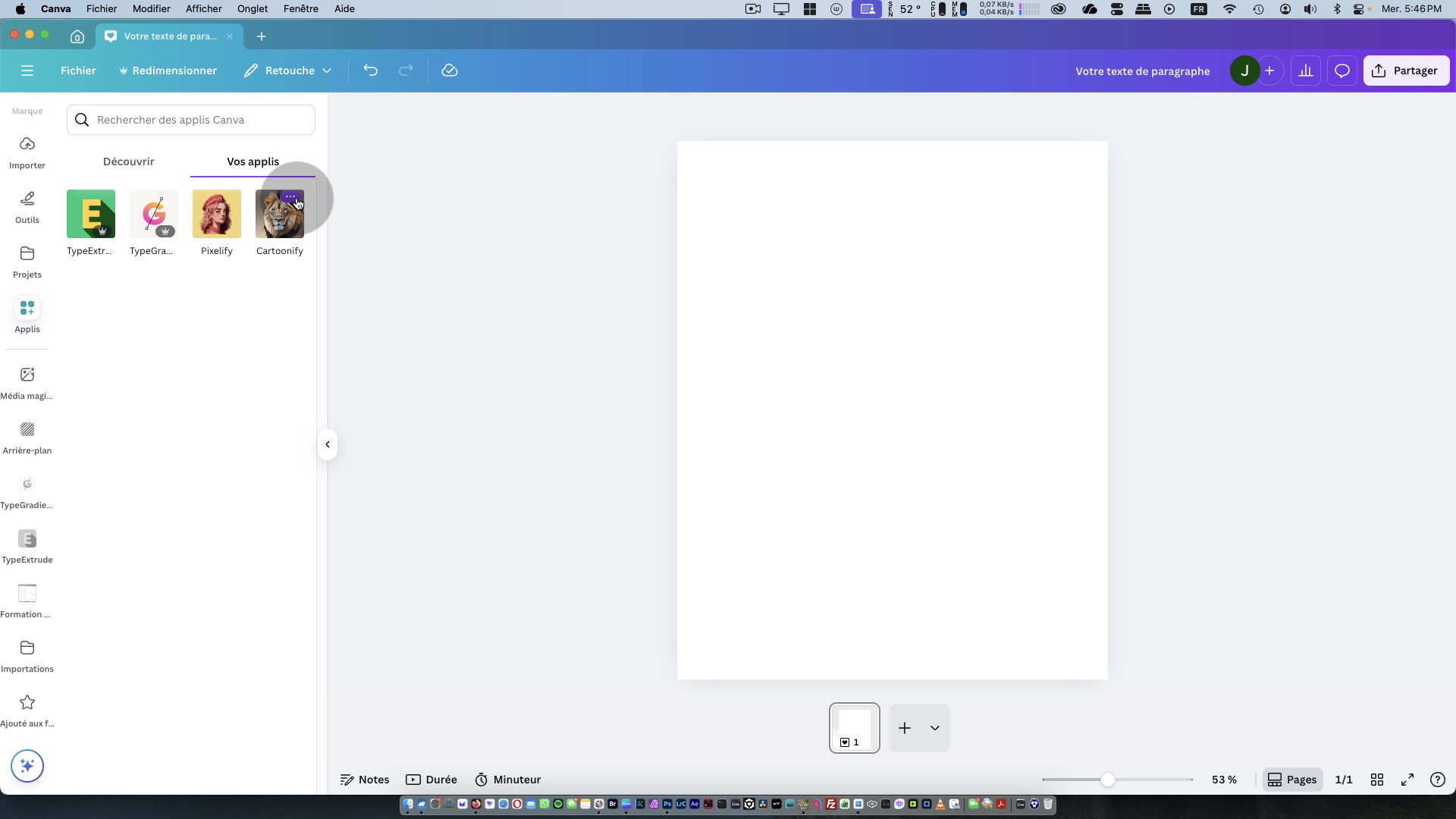
Task: Open the Outils sidebar panel
Action: coord(27,206)
